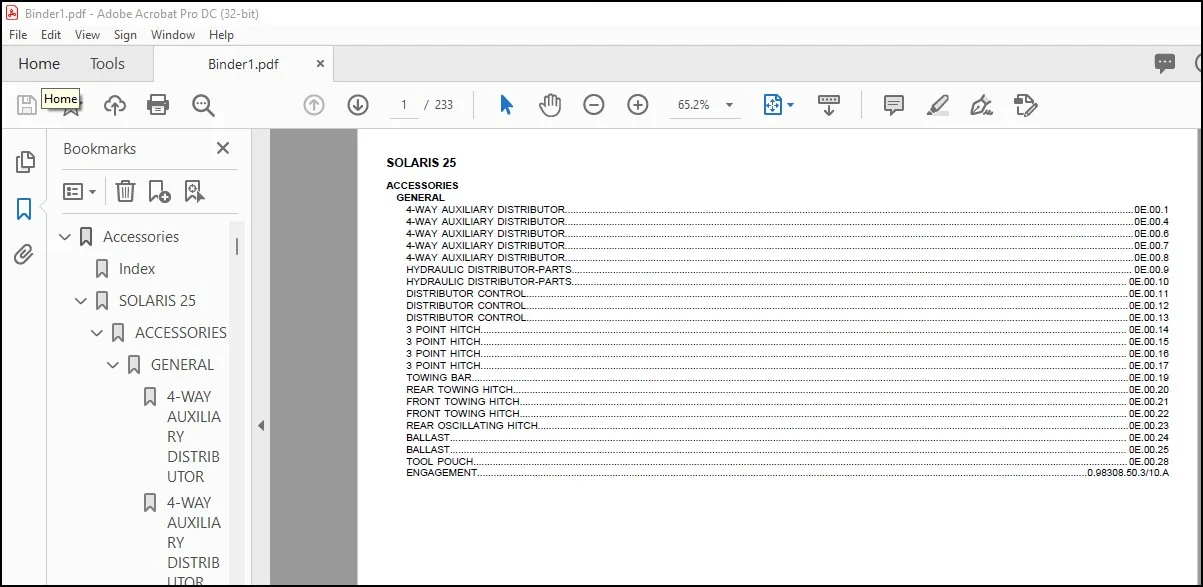Viewport: 1203px width, 587px height.
Task: Select the GENERAL bookmark label
Action: (x=182, y=365)
